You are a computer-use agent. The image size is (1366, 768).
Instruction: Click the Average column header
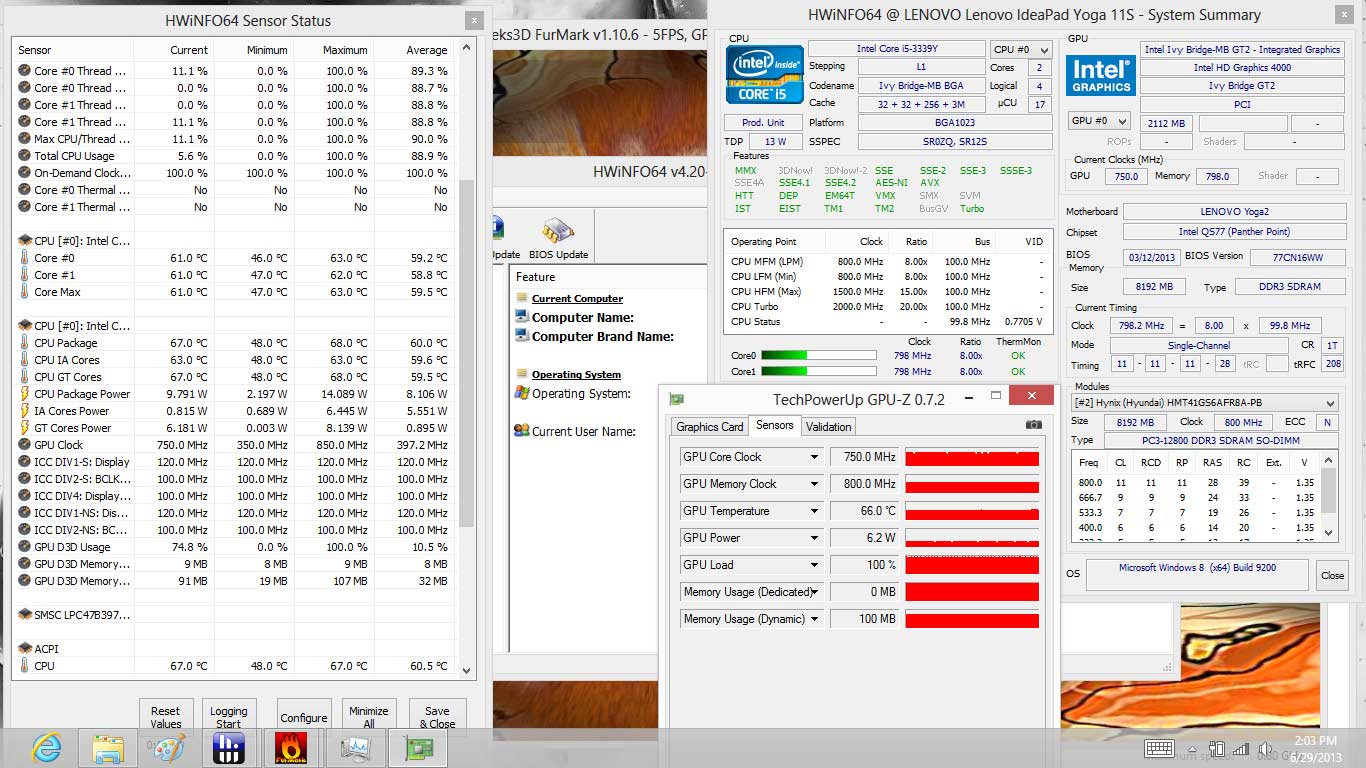pyautogui.click(x=414, y=50)
